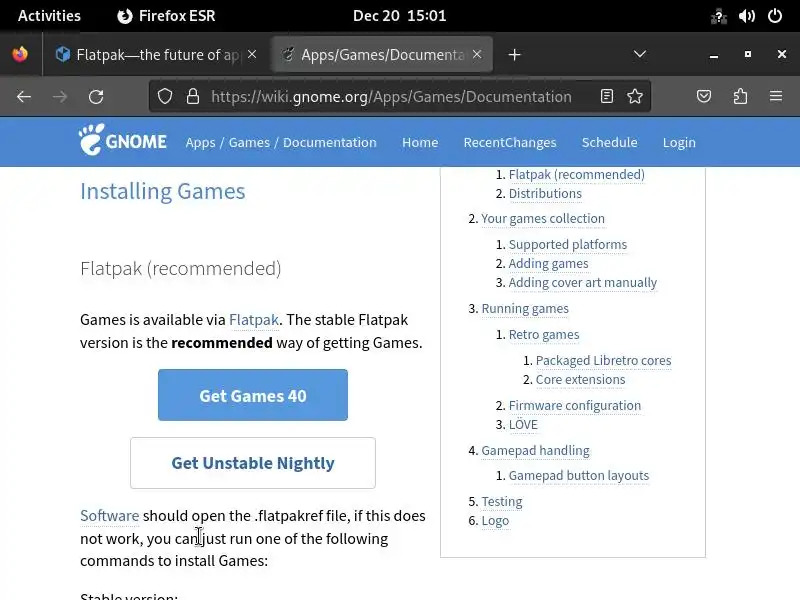Image resolution: width=800 pixels, height=600 pixels.
Task: Open Firefox application hamburger menu
Action: tap(776, 96)
